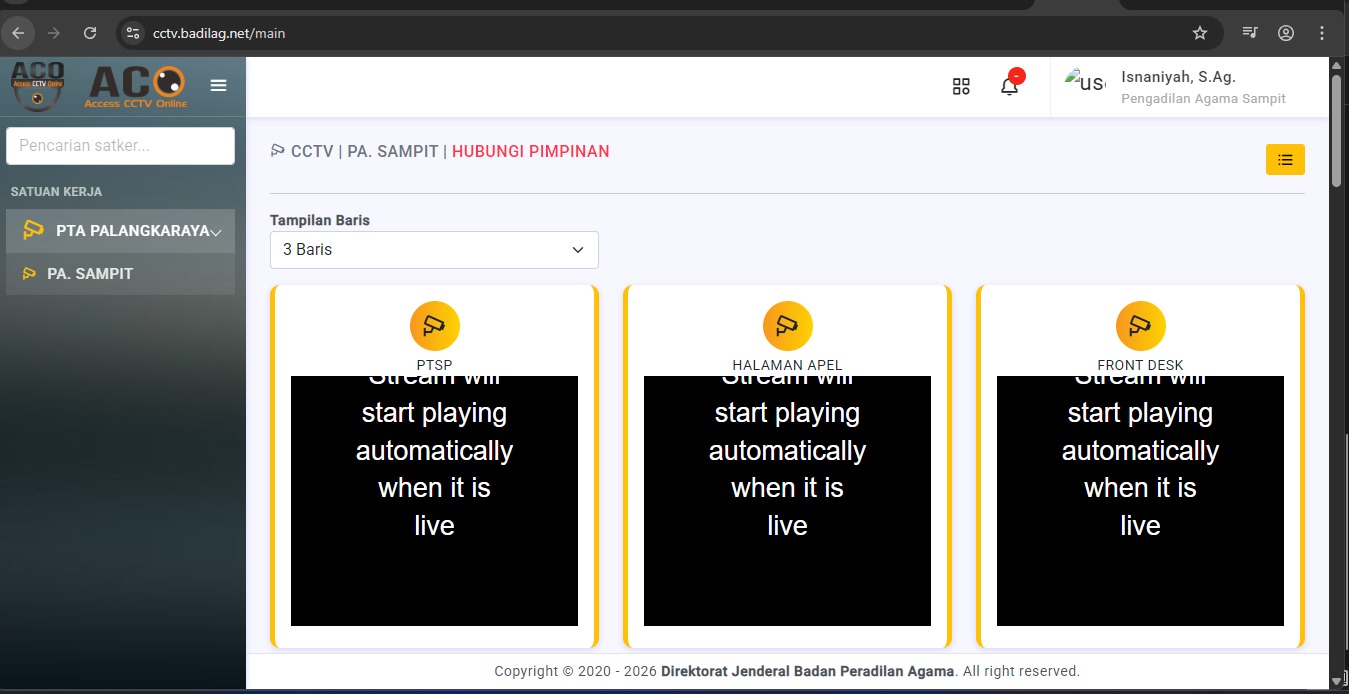Click the browser address bar URL
Image resolution: width=1349 pixels, height=694 pixels.
coord(219,33)
